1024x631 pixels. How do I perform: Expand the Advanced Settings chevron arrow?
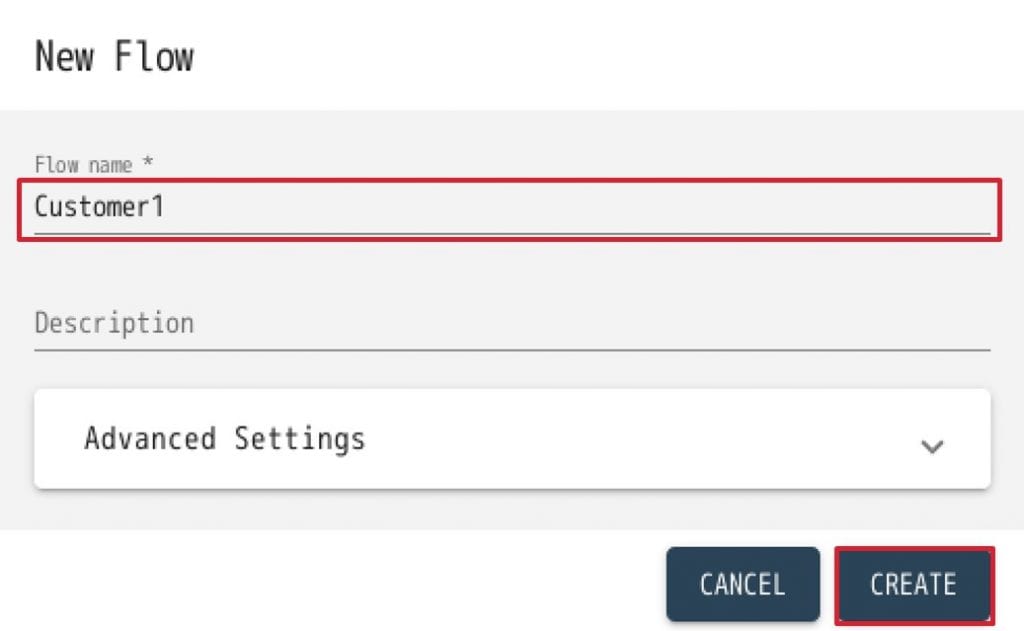(932, 446)
